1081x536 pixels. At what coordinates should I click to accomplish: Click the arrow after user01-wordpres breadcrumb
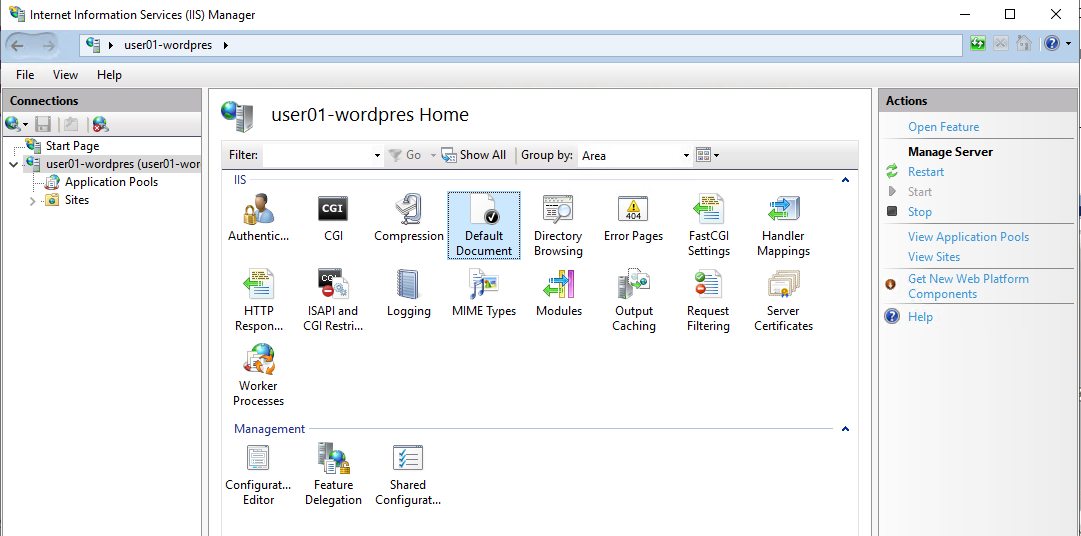pyautogui.click(x=225, y=46)
